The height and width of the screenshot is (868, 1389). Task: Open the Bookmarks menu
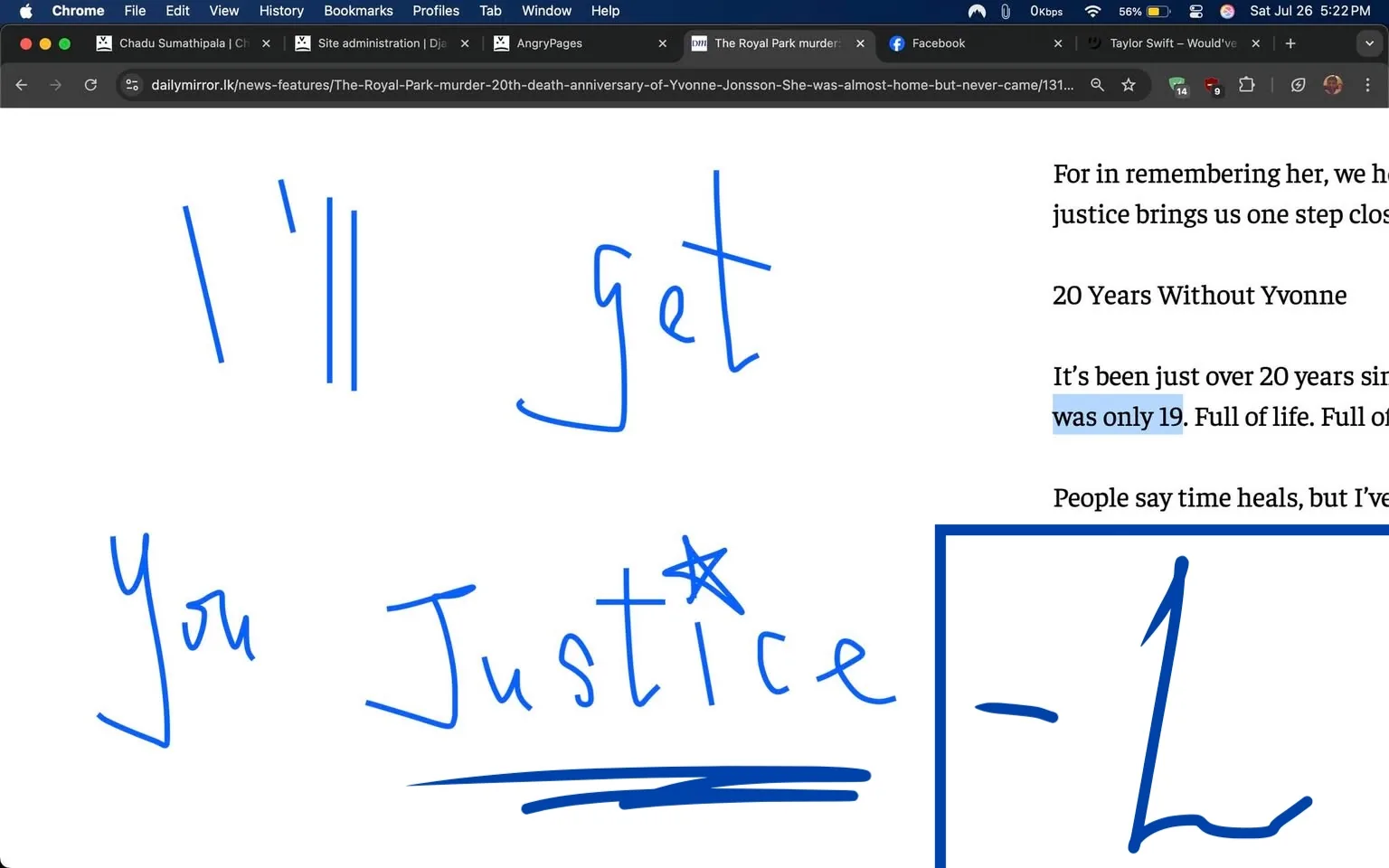(358, 11)
